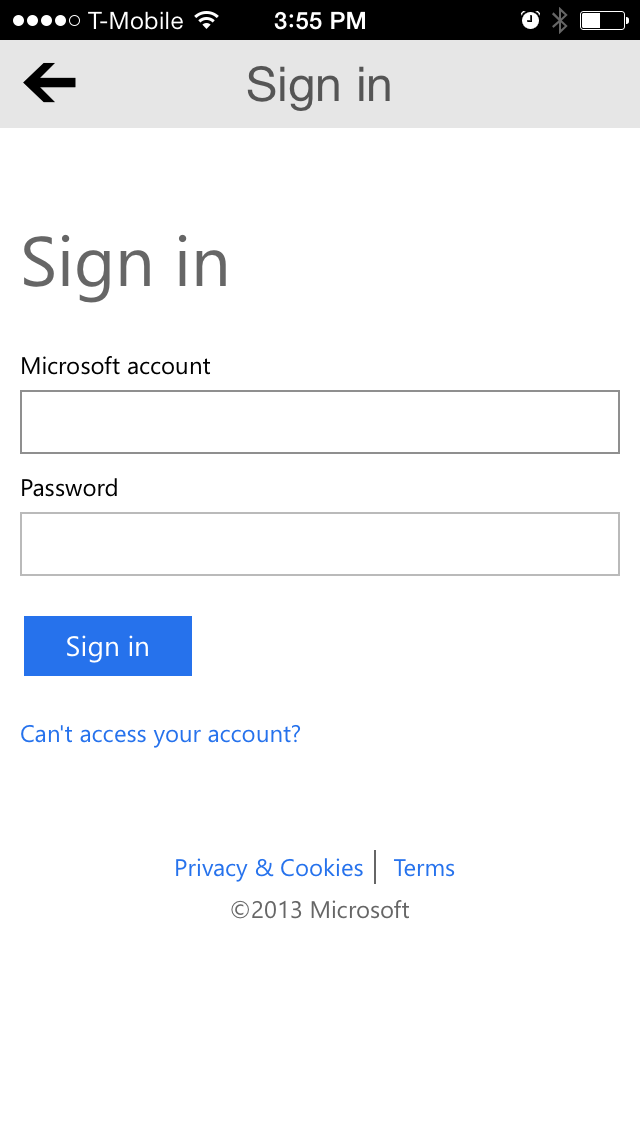
Task: Tap the alarm clock status icon
Action: pos(530,20)
